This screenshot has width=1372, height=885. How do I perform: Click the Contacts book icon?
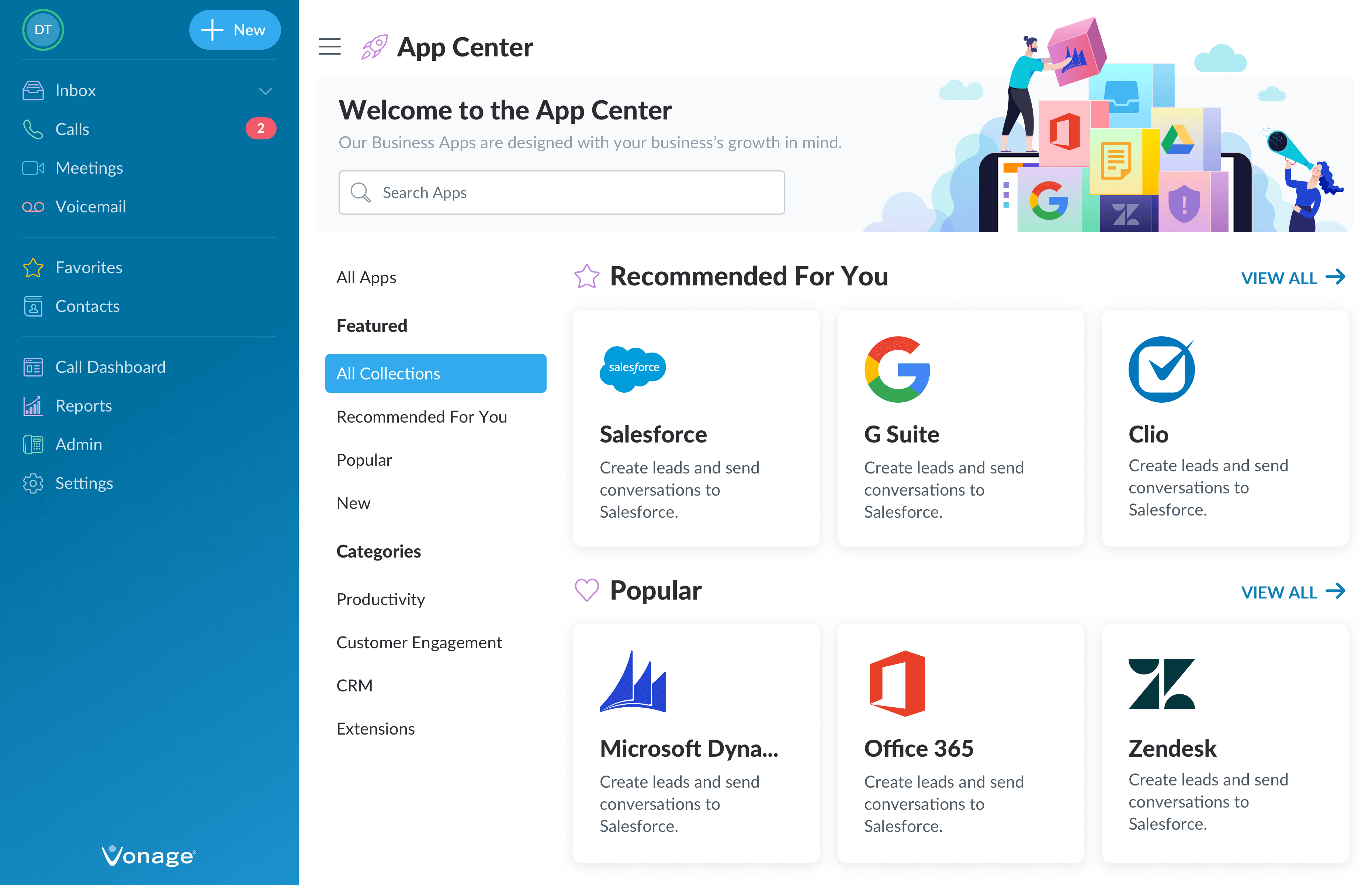click(33, 306)
